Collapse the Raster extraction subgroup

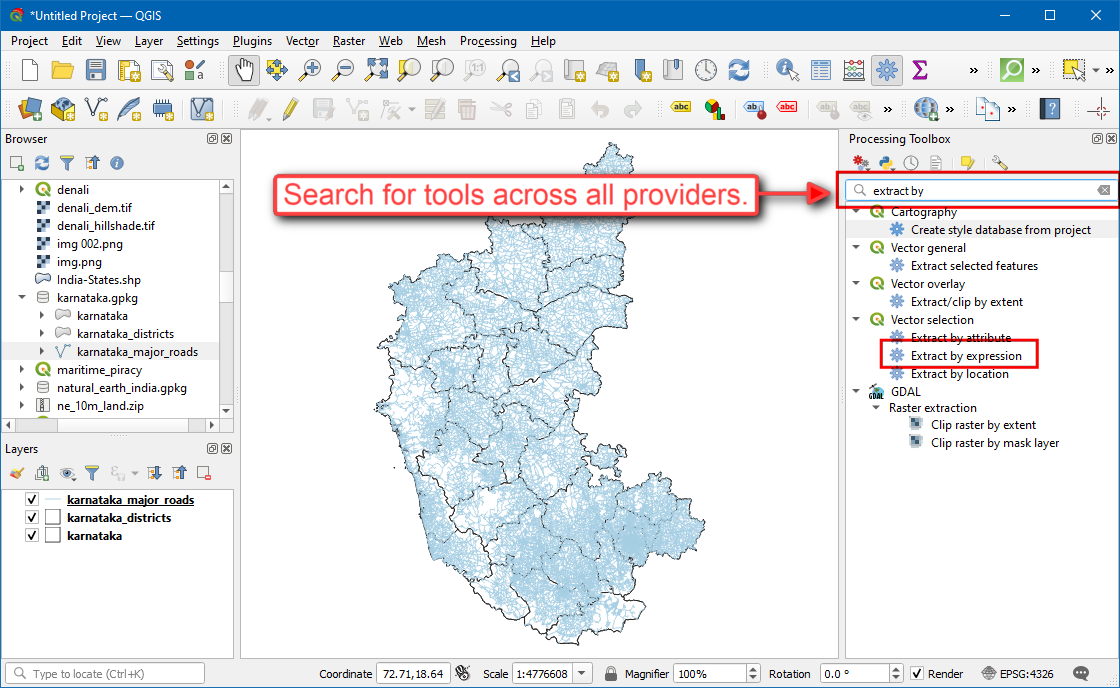coord(876,407)
